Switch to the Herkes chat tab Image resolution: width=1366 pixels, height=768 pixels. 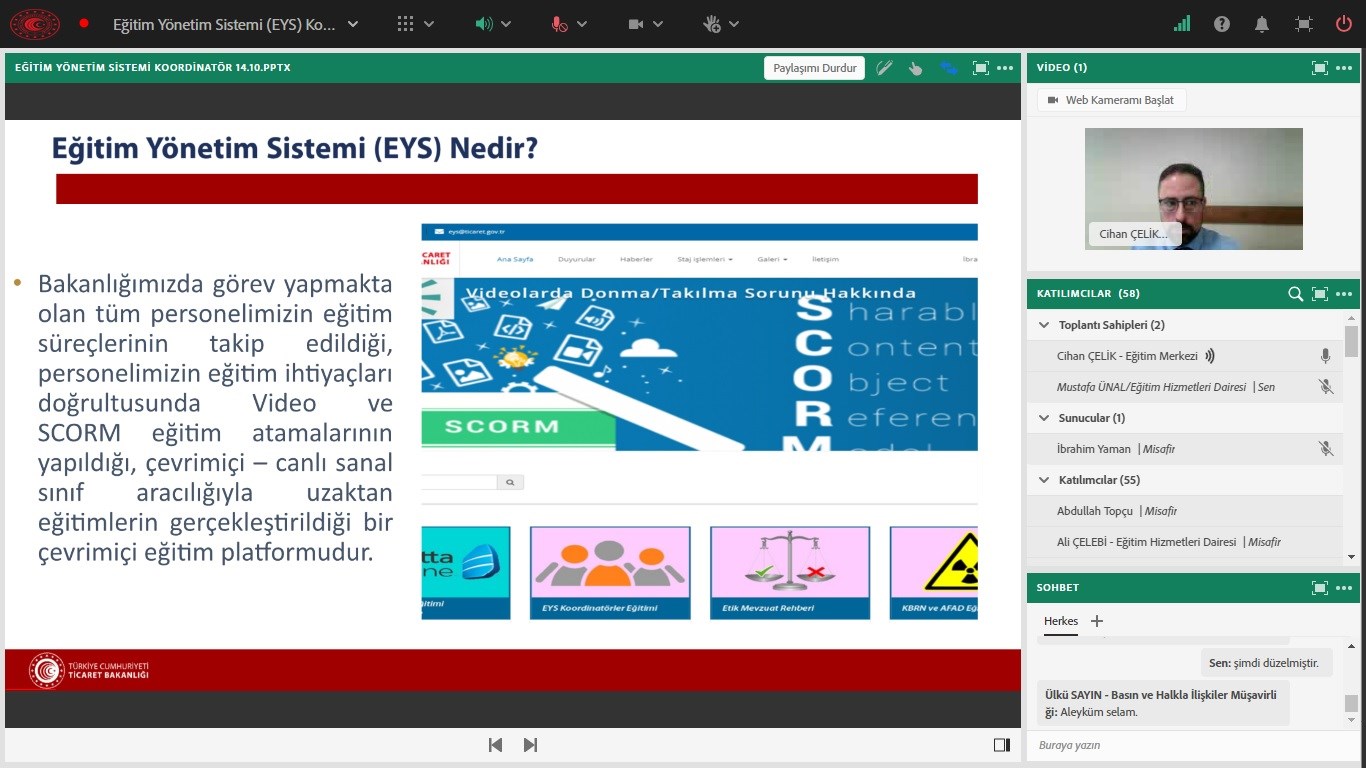(1061, 621)
